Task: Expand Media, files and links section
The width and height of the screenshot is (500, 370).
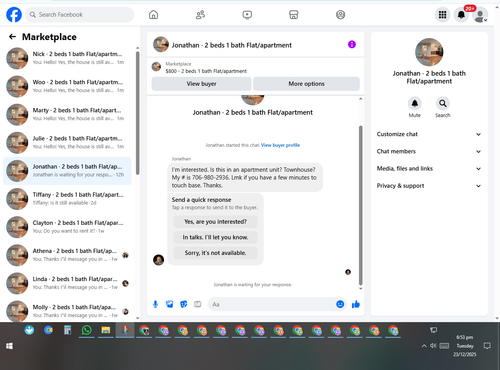Action: click(429, 169)
